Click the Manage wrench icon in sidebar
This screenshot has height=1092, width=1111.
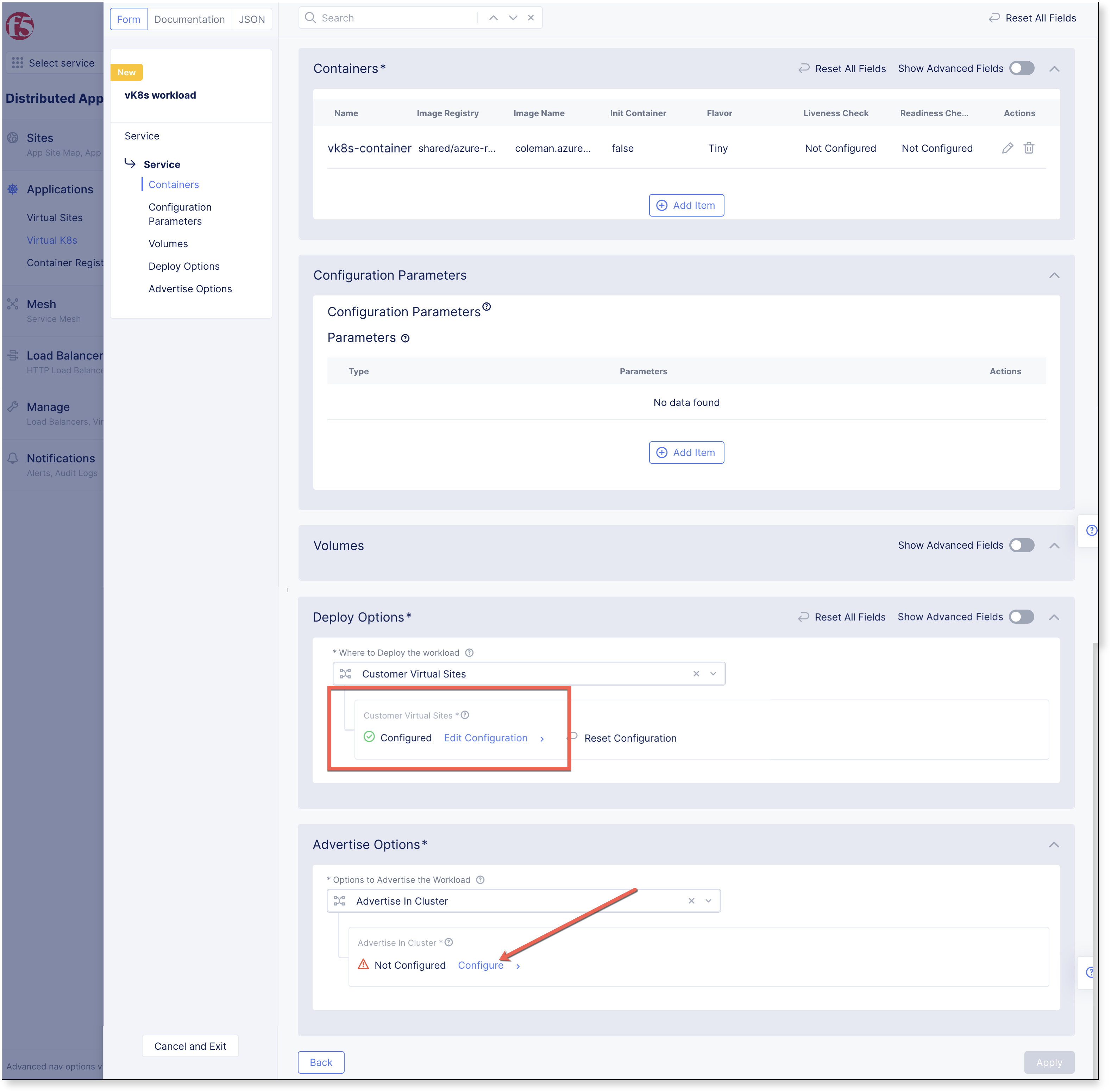pos(13,407)
